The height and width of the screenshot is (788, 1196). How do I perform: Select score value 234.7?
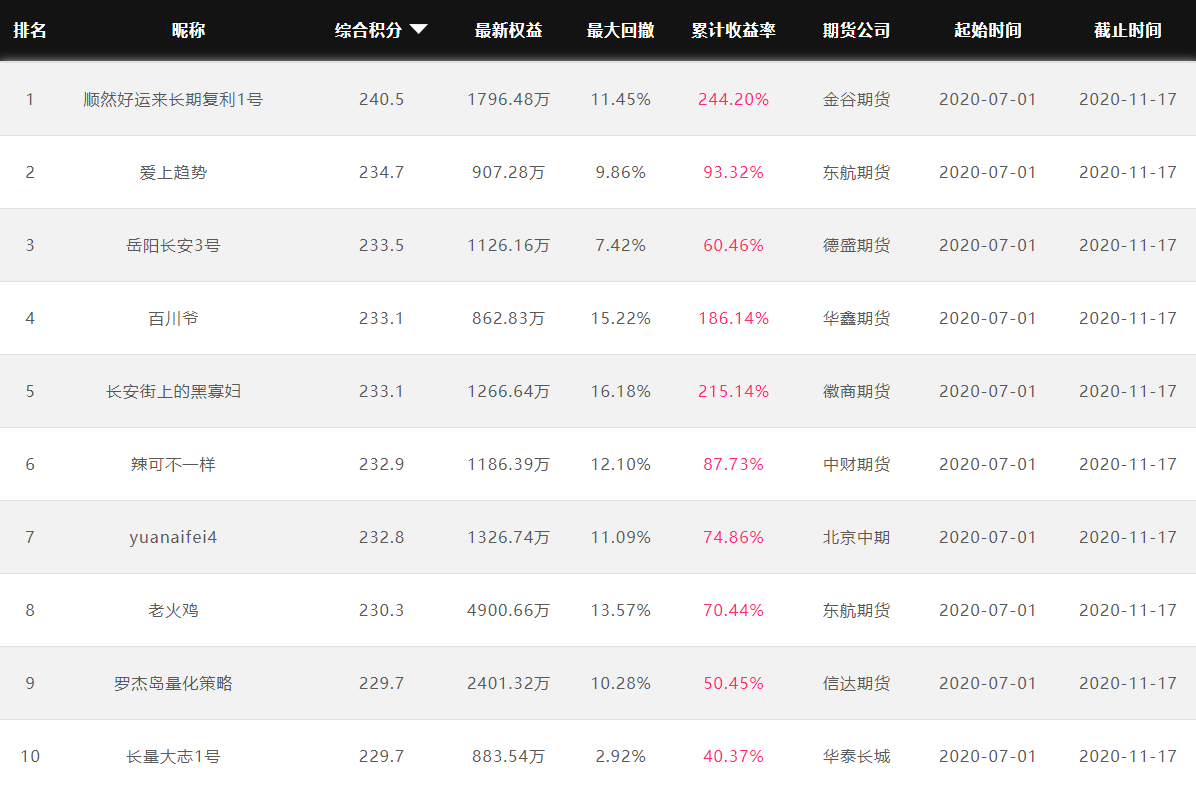[381, 172]
